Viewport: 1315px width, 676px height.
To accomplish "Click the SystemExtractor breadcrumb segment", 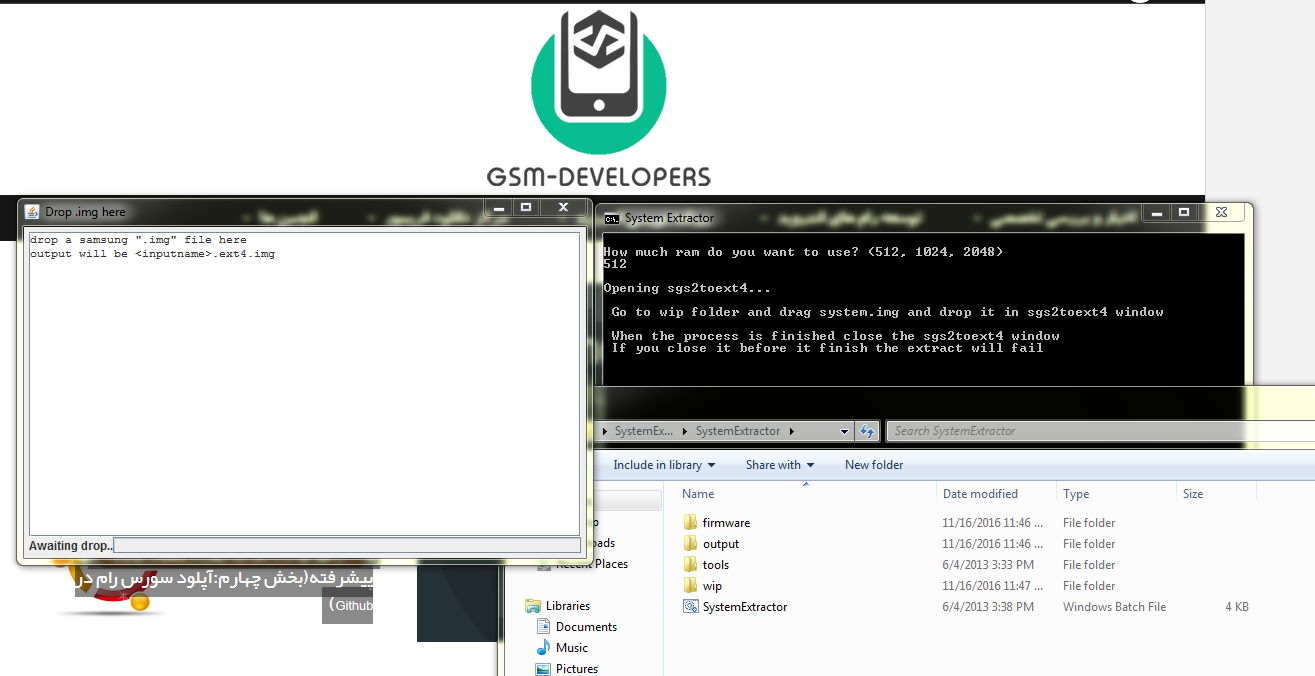I will coord(738,431).
